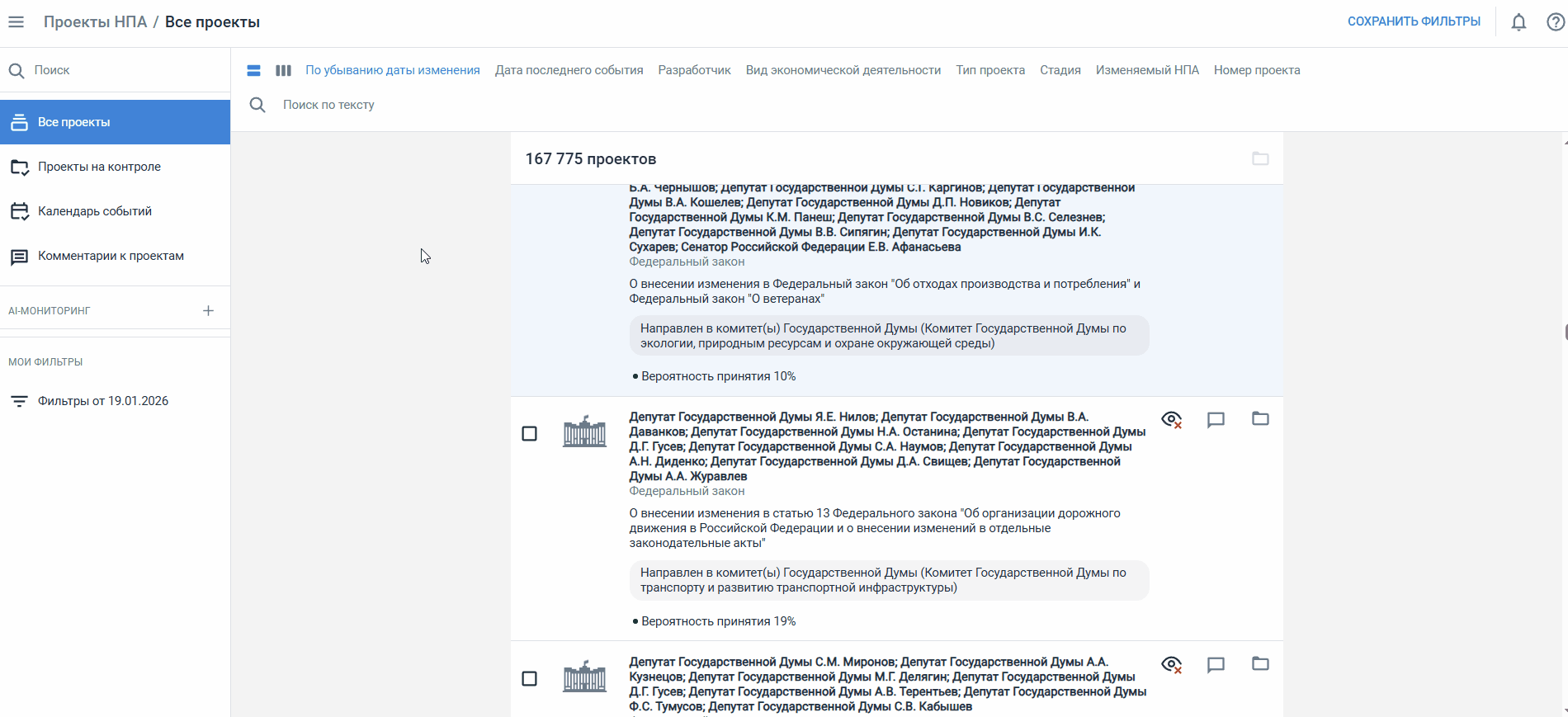
Task: Open the Разработчик filter
Action: [695, 71]
